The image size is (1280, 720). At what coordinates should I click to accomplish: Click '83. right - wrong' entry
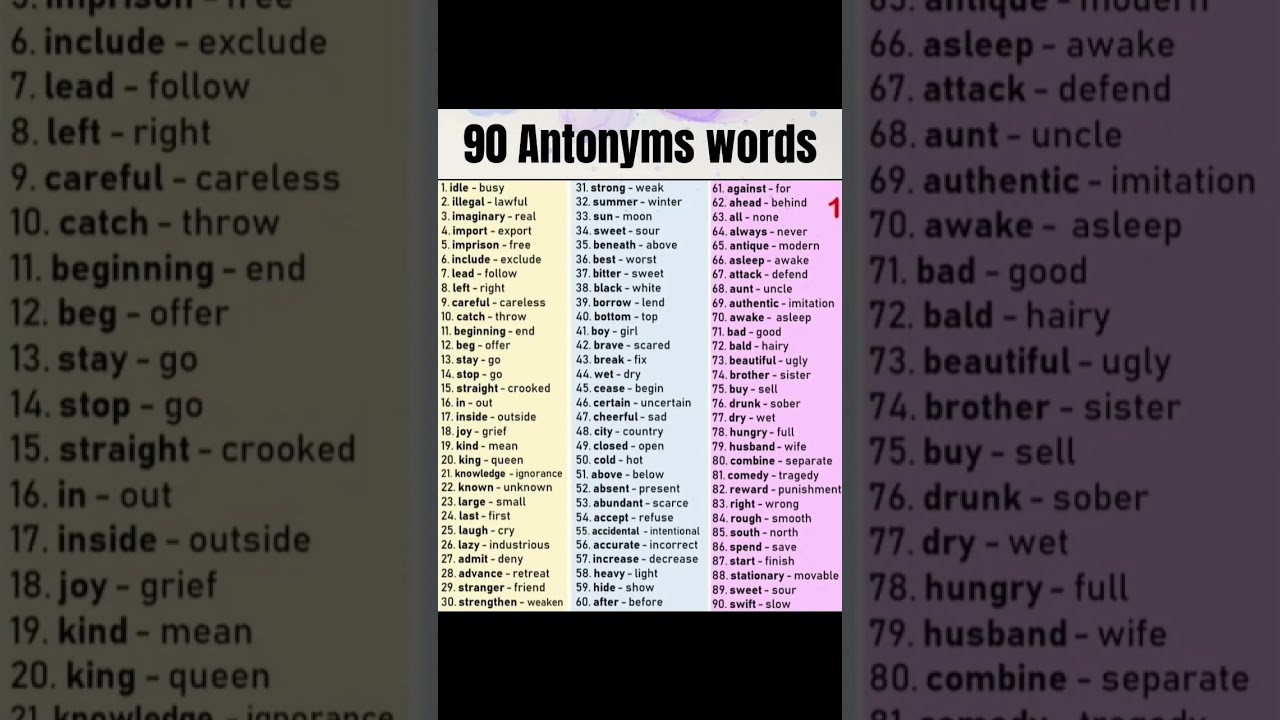(755, 504)
